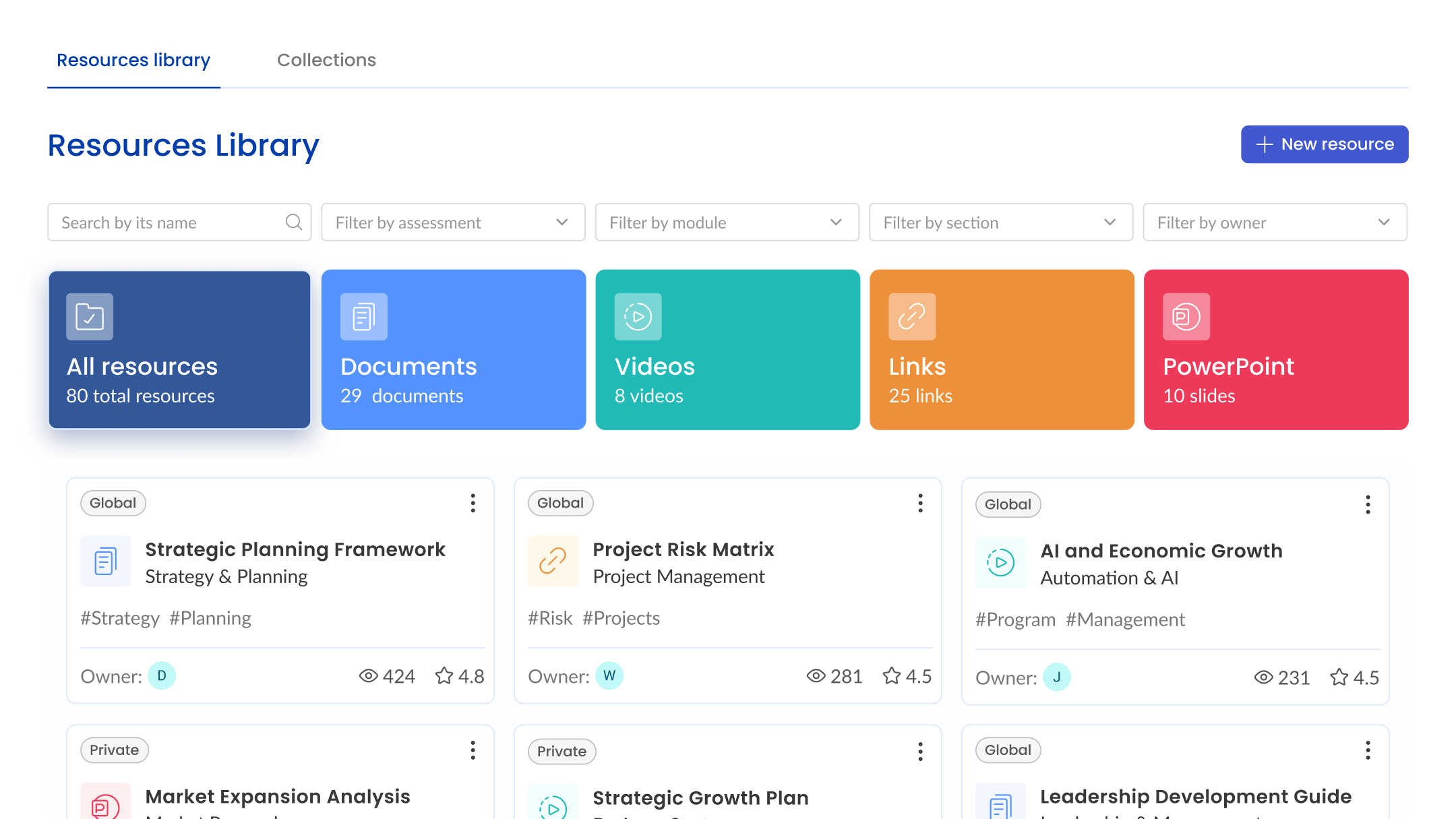Click star rating icon on Strategic Planning Framework card
The height and width of the screenshot is (819, 1456).
pyautogui.click(x=444, y=675)
